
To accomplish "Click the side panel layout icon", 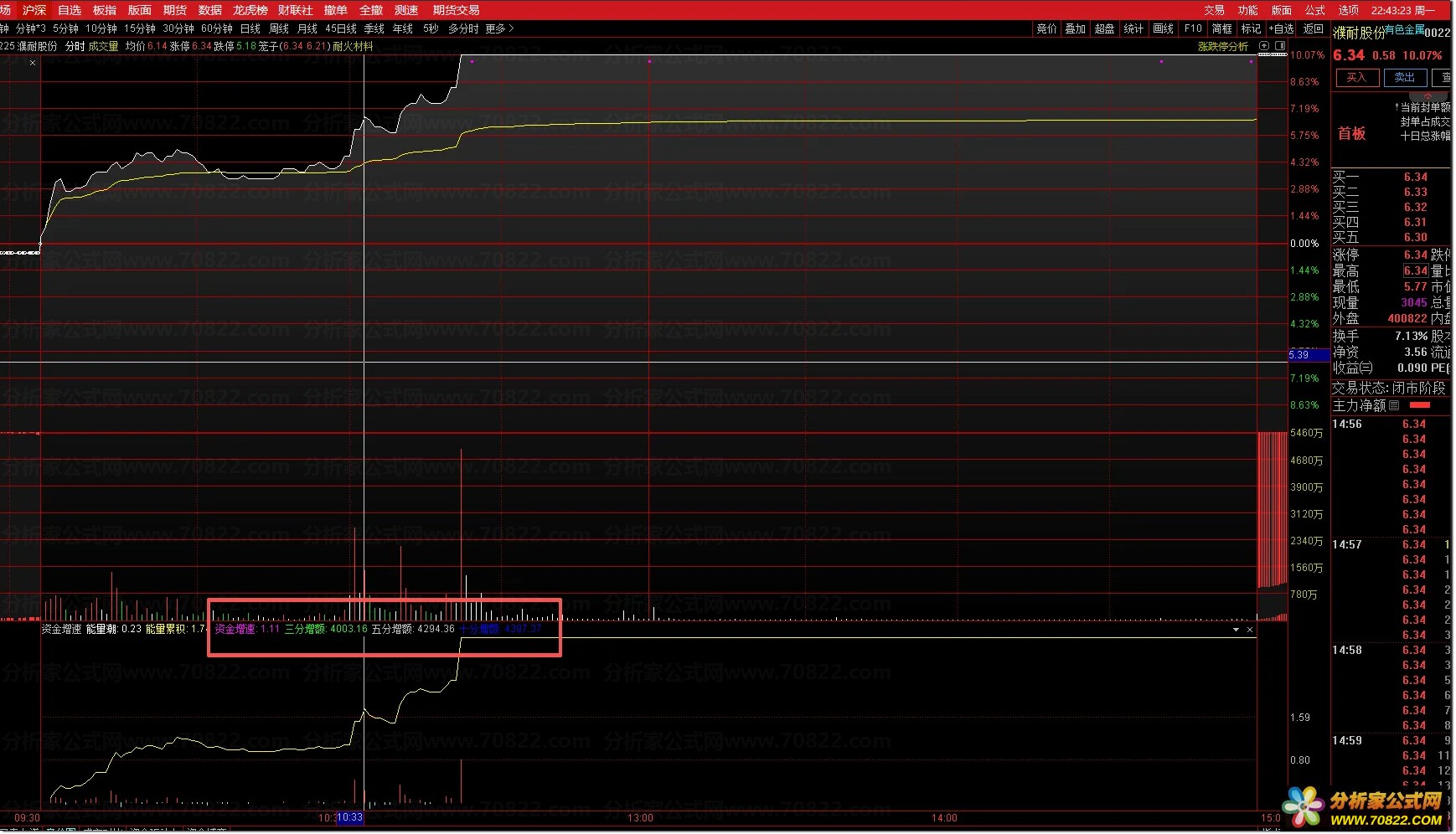I will (1280, 46).
